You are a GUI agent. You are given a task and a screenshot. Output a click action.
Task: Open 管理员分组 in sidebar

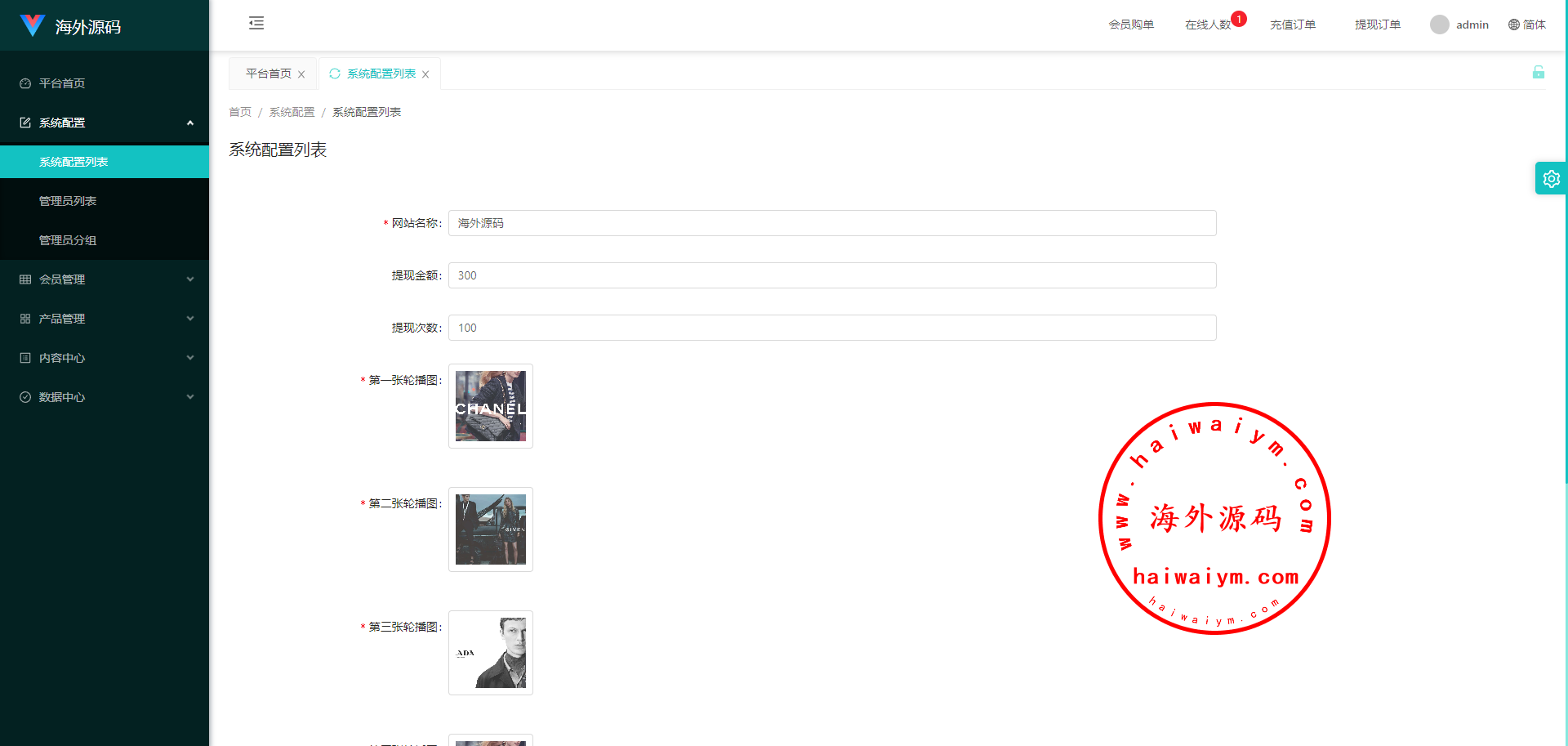coord(68,240)
